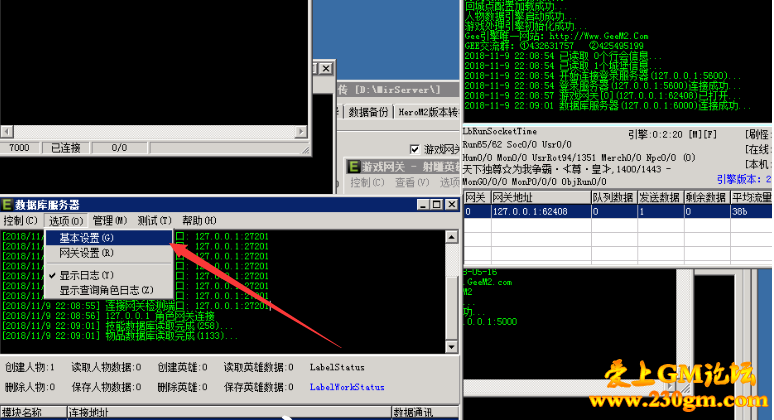This screenshot has width=774, height=420.
Task: Click the 连接地址 column header
Action: point(229,412)
